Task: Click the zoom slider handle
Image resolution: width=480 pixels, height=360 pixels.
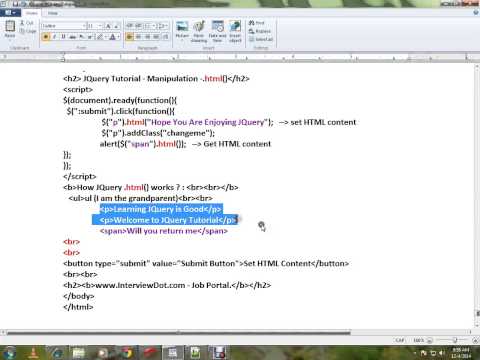Action: [x=454, y=340]
